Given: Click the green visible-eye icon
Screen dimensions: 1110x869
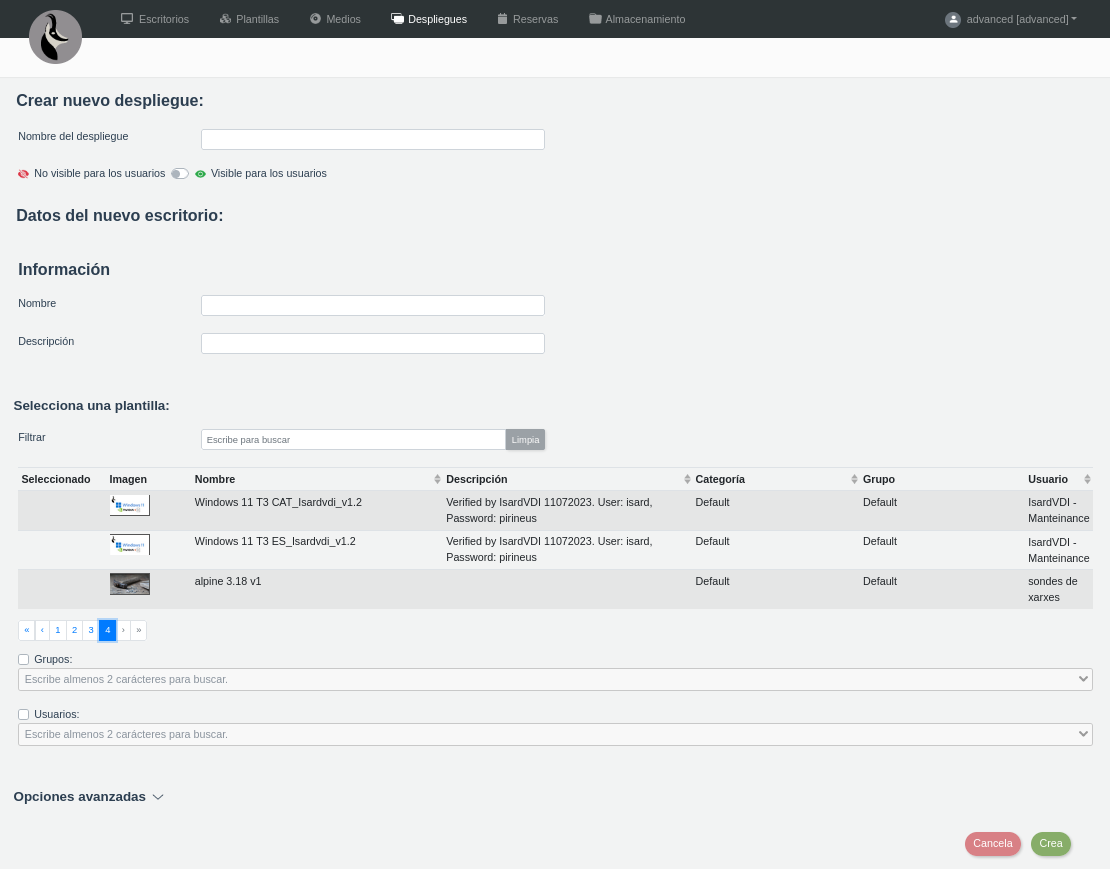Looking at the screenshot, I should [x=200, y=174].
